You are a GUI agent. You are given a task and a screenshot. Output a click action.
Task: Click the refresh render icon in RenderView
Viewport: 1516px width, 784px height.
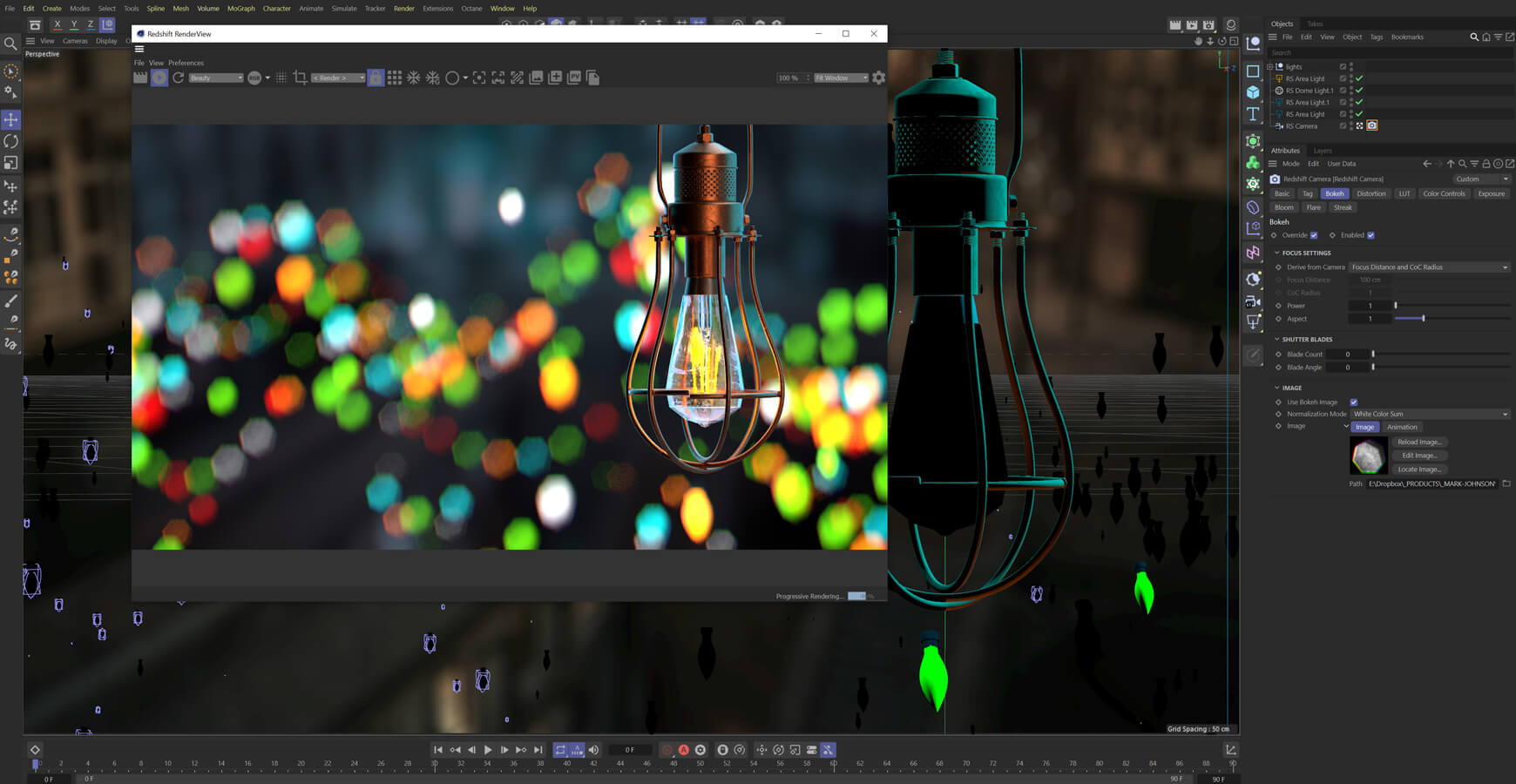point(179,78)
